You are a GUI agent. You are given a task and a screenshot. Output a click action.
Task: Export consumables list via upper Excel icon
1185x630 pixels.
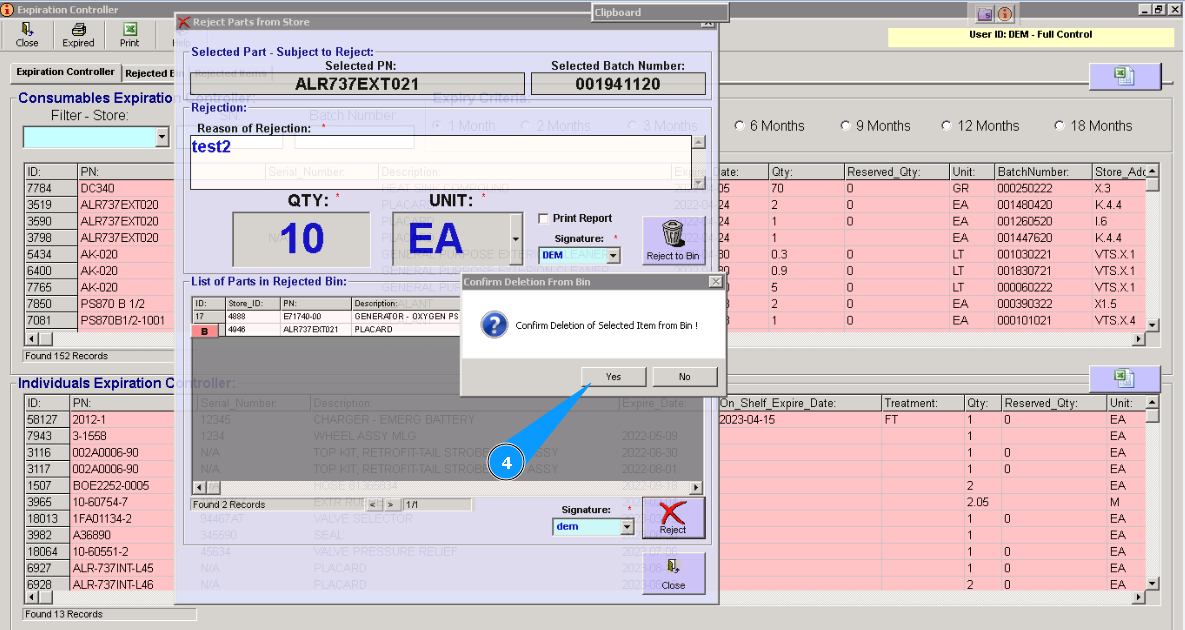(x=1124, y=76)
